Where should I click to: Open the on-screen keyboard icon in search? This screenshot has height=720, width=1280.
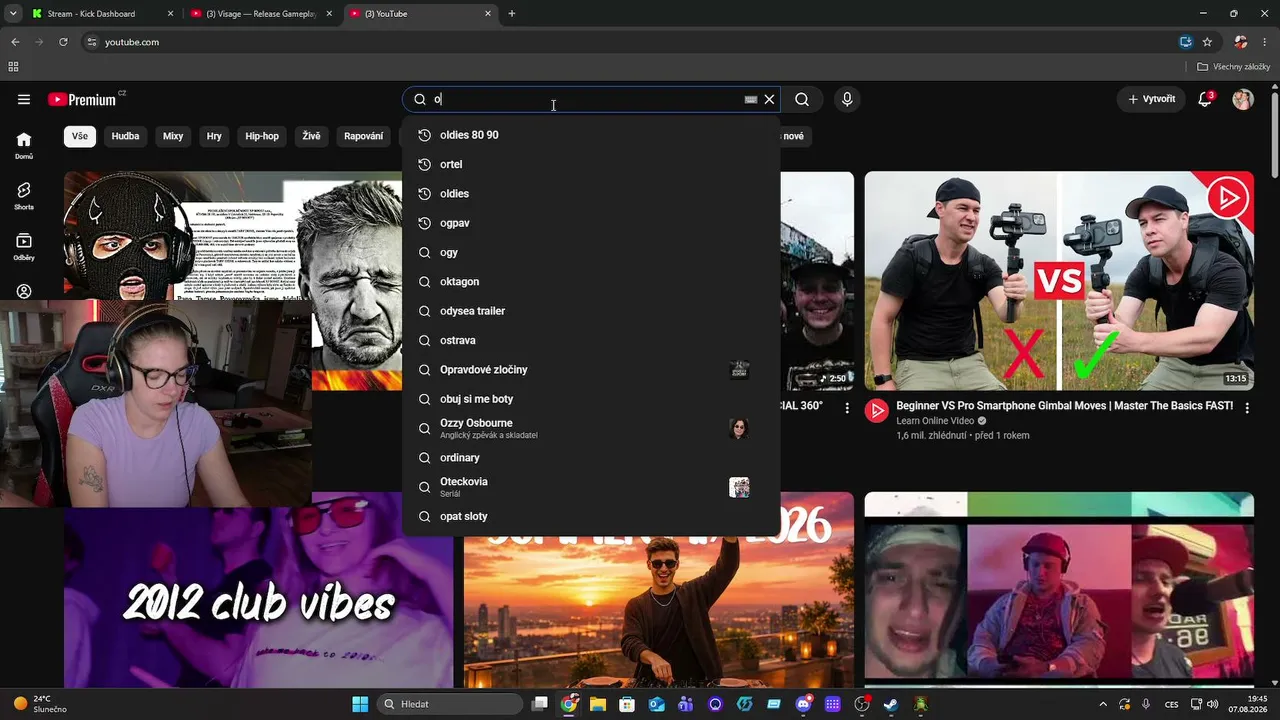(x=751, y=99)
